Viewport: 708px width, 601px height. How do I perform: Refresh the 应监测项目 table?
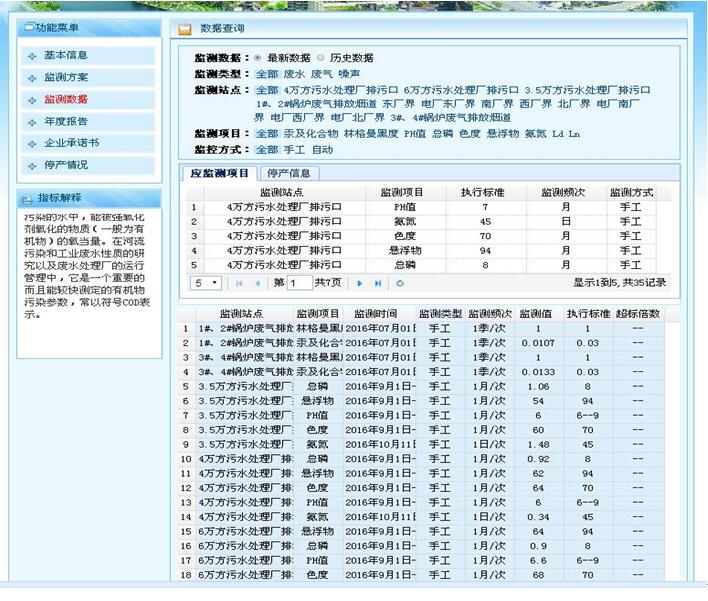point(400,284)
